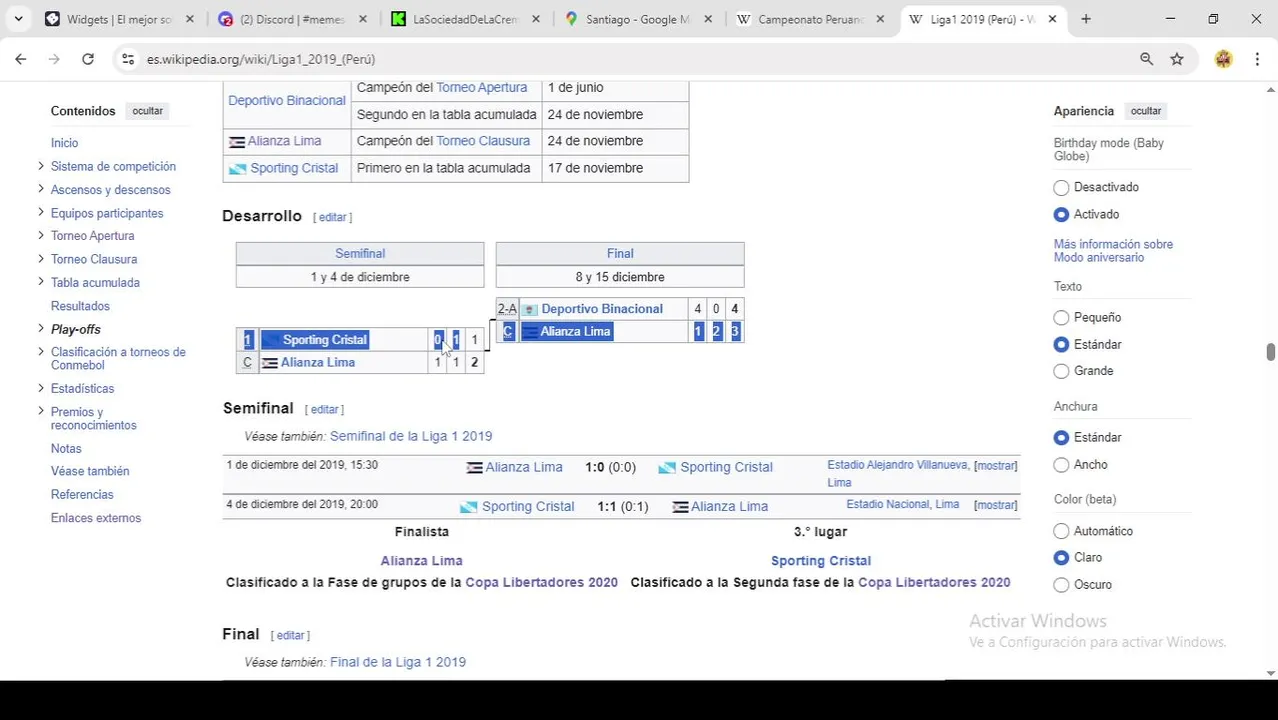Open Semifinal de la Liga 1 2019 link
Screen dimensions: 1278x720
[x=411, y=436]
